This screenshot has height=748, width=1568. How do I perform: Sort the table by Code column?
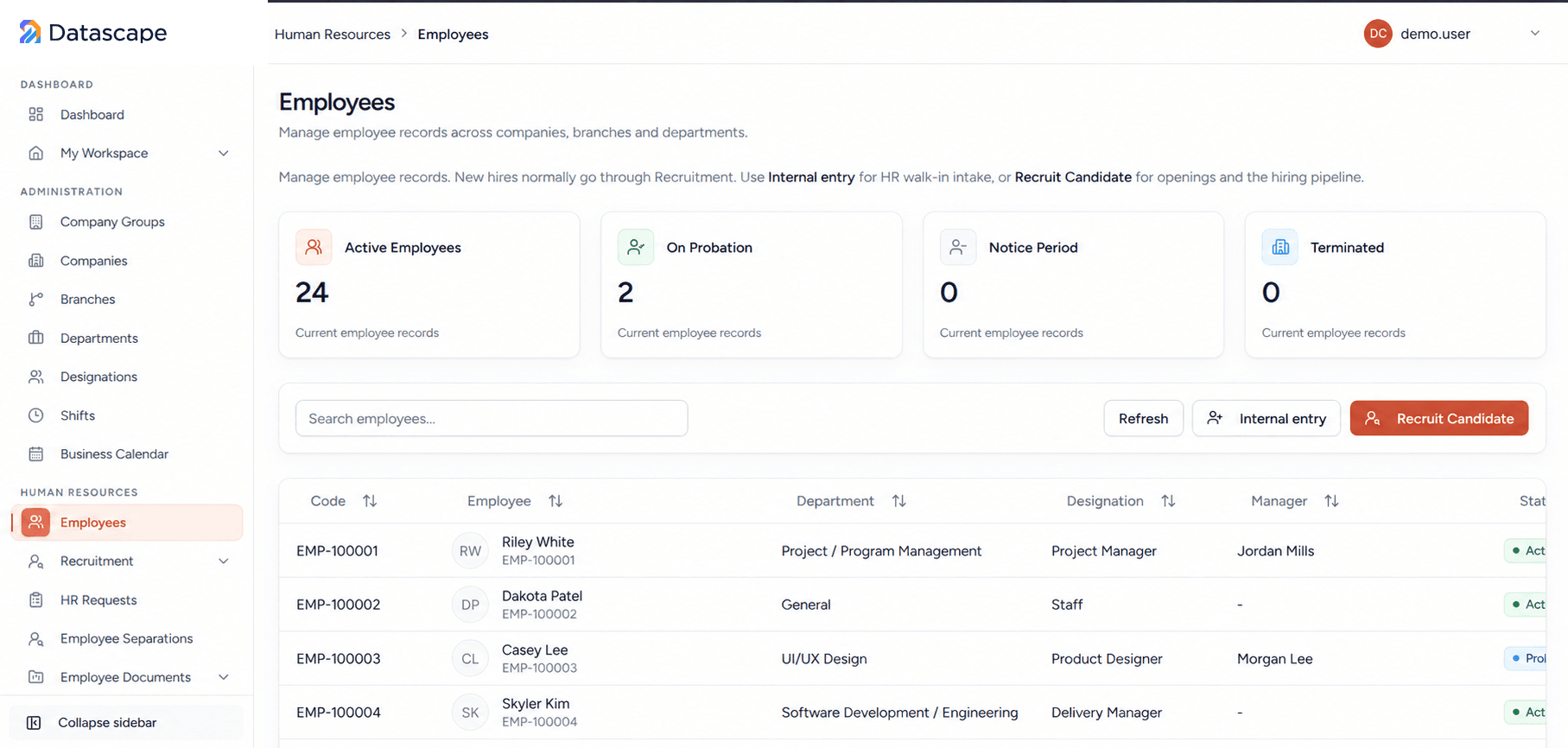coord(370,501)
